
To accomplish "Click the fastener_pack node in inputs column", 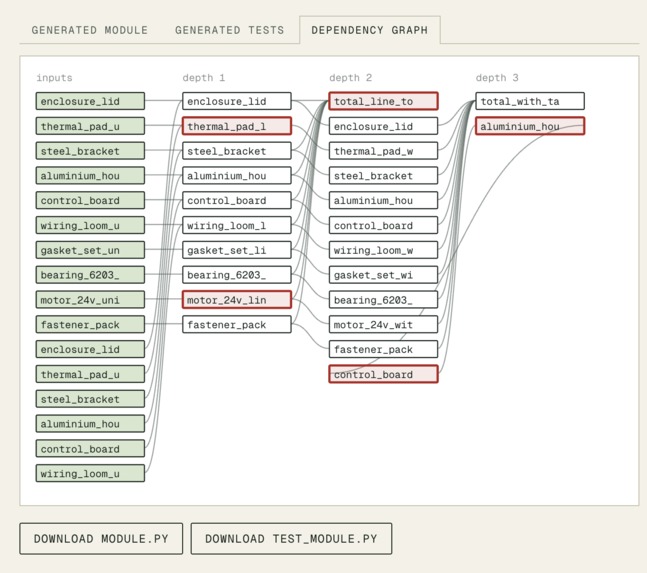I will point(90,324).
